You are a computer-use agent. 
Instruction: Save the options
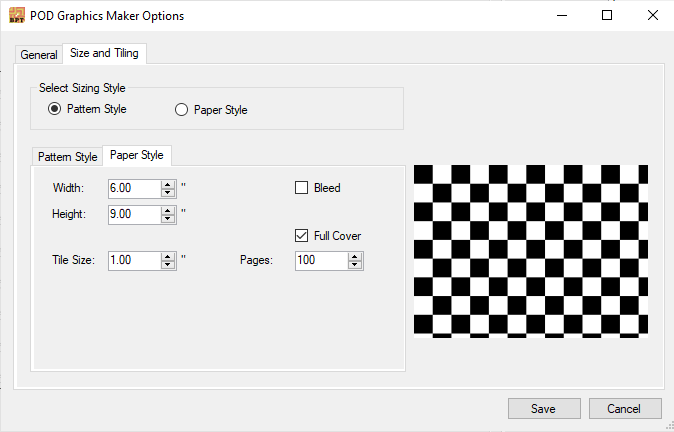coord(544,408)
